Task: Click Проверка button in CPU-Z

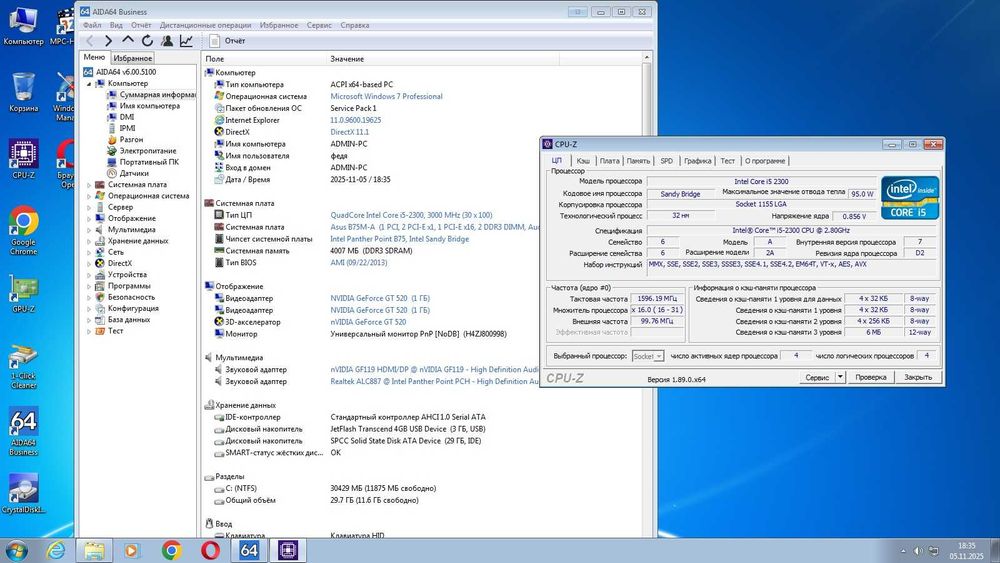Action: click(871, 377)
